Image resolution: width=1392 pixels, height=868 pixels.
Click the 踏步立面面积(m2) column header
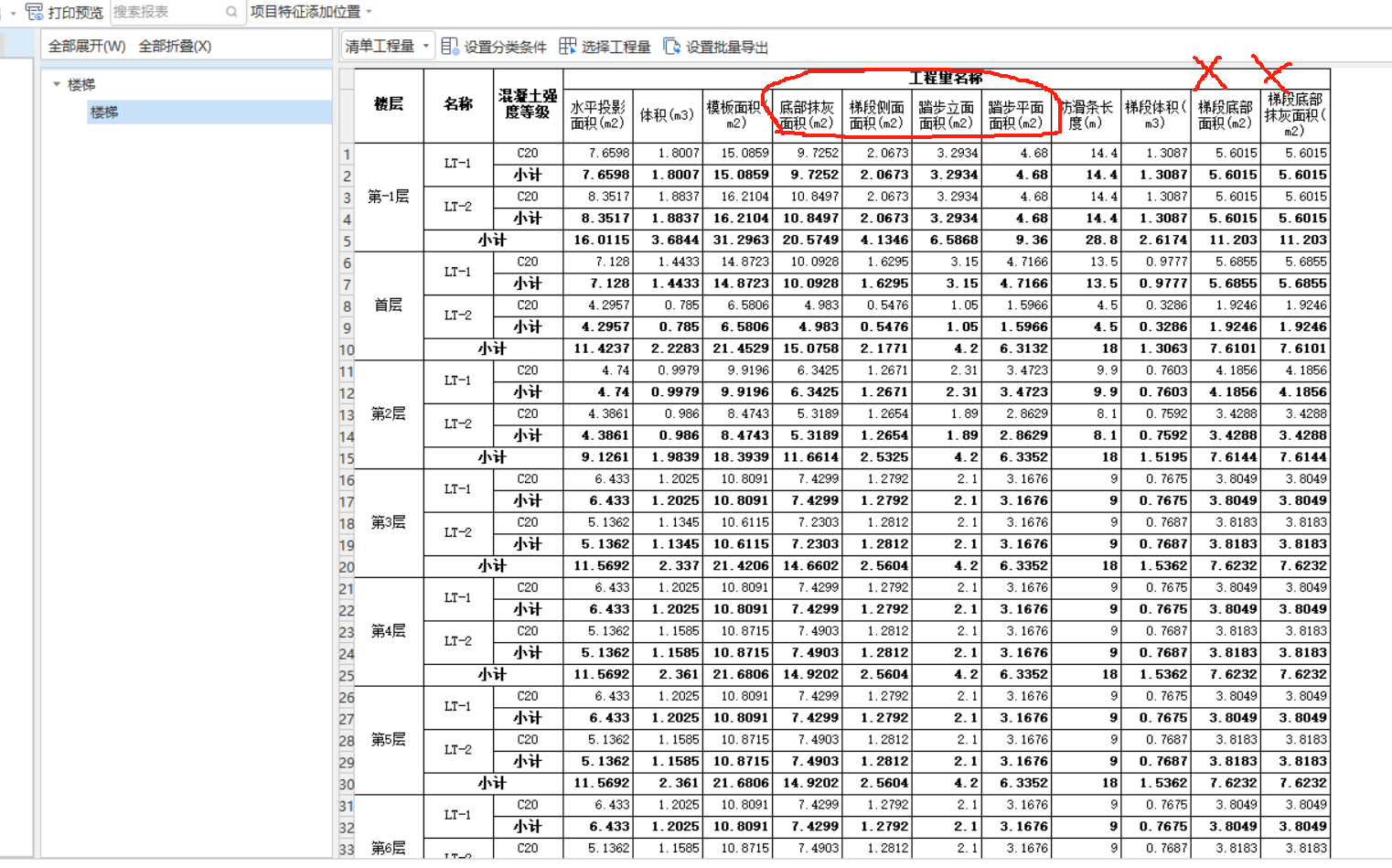tap(947, 115)
